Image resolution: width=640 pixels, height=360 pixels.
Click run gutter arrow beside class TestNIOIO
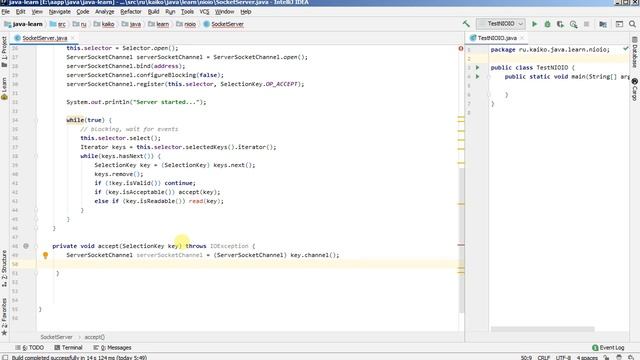[478, 67]
